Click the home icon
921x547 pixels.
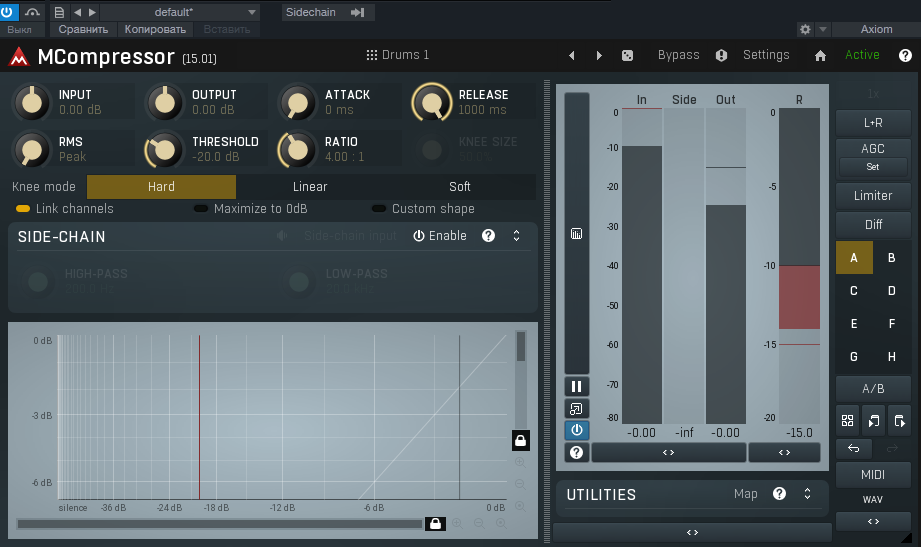(821, 55)
